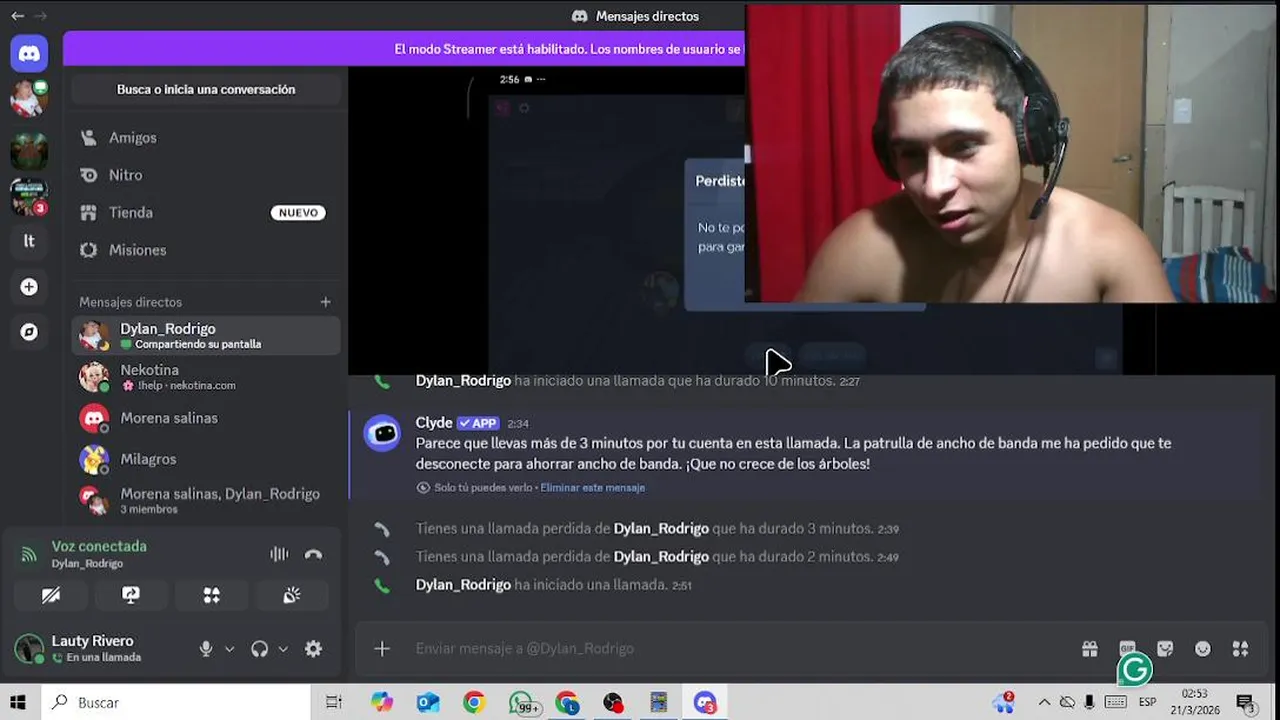The image size is (1280, 720).
Task: Click 'Voz conectada' status text
Action: [99, 546]
